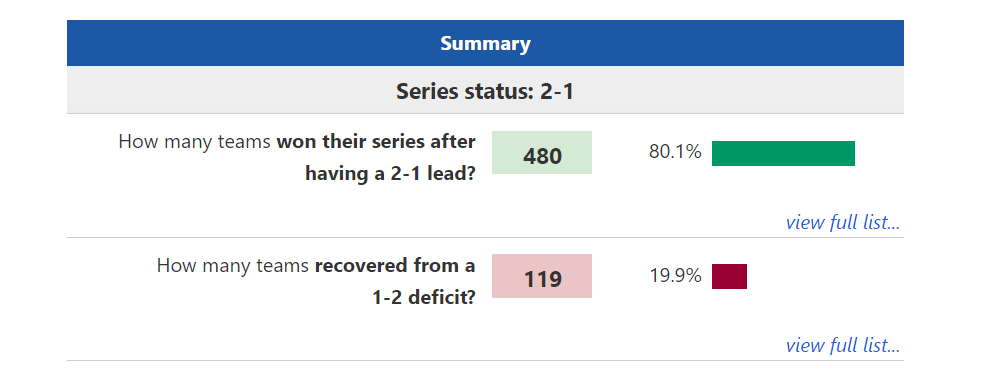Screen dimensions: 990x378
Task: Click the number 480
Action: (x=542, y=155)
